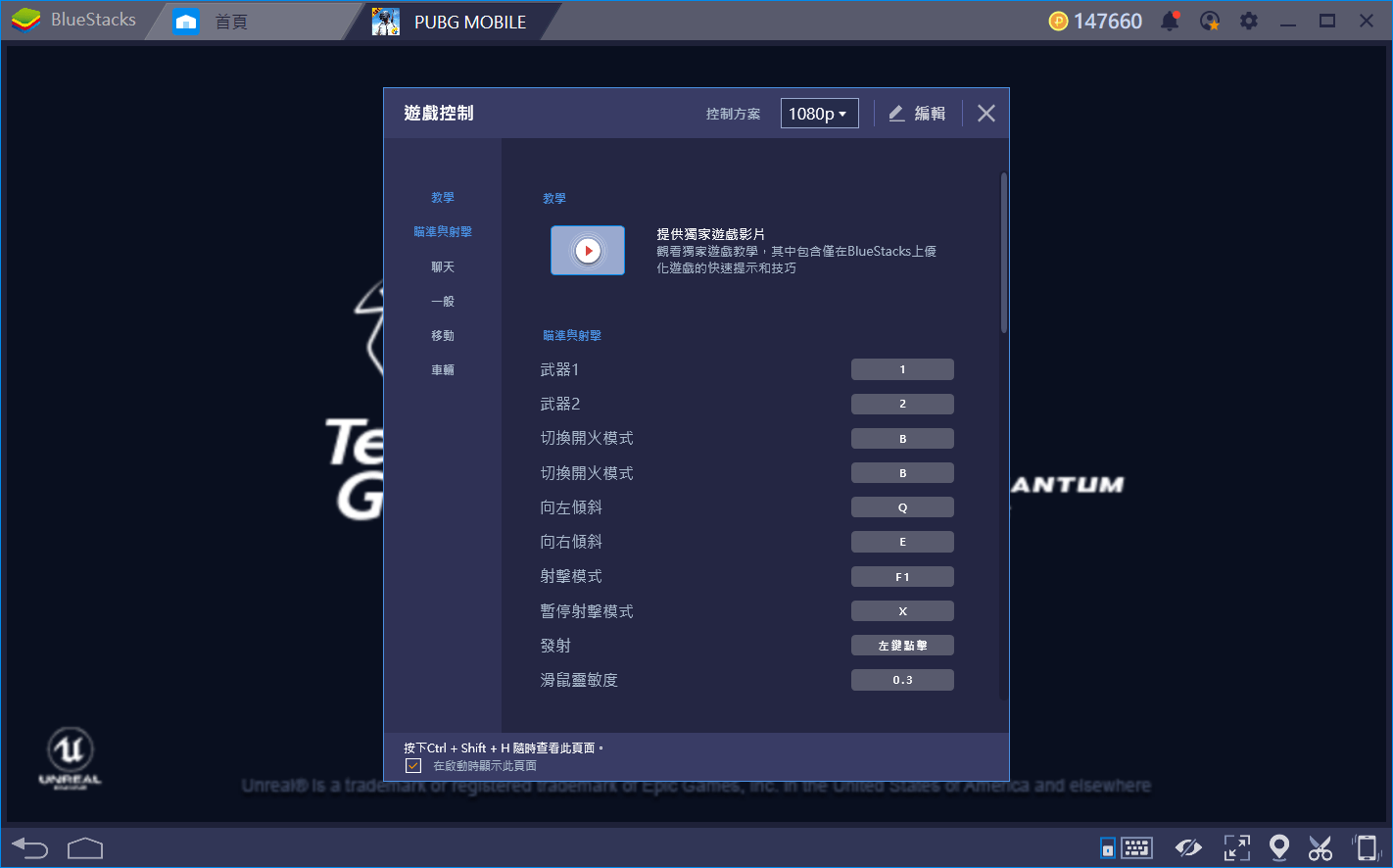The height and width of the screenshot is (868, 1393).
Task: Open the 控制方案 1080p dropdown
Action: [819, 114]
